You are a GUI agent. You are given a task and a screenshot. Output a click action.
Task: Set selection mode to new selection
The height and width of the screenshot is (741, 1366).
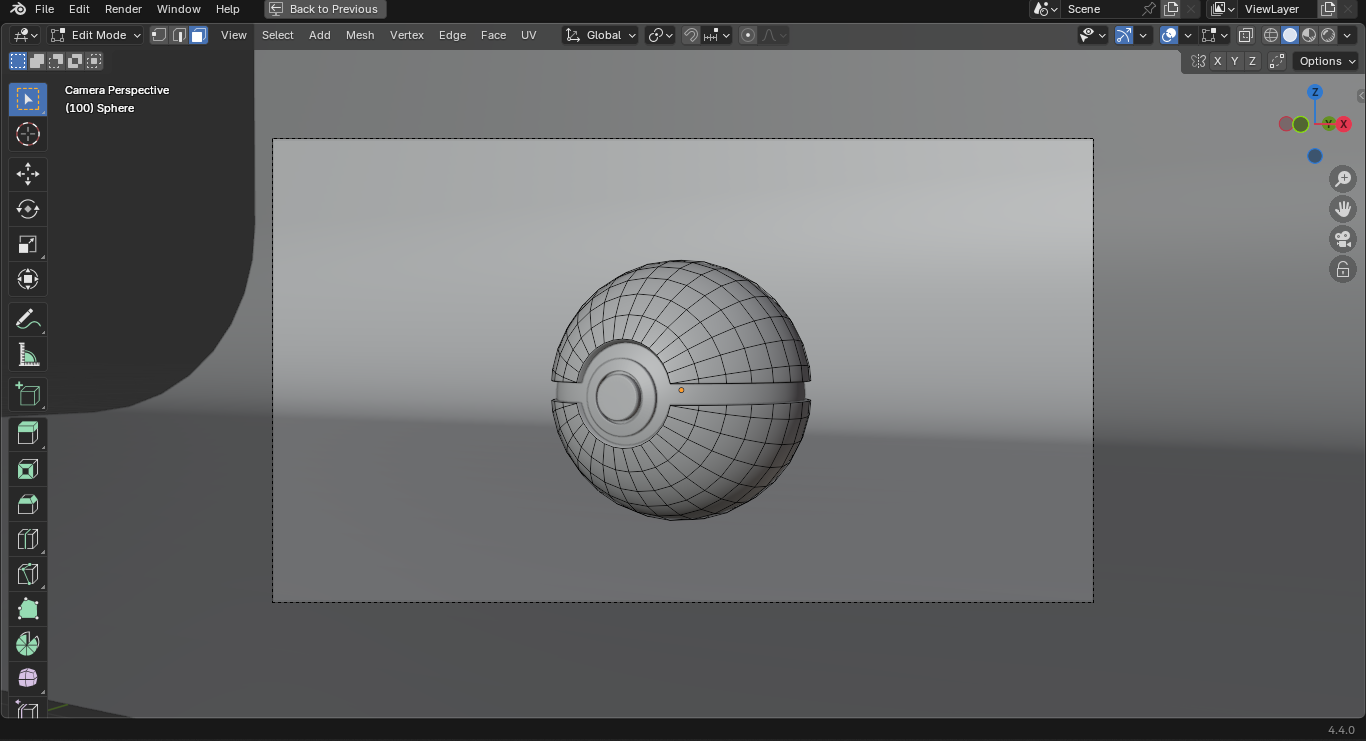tap(18, 61)
